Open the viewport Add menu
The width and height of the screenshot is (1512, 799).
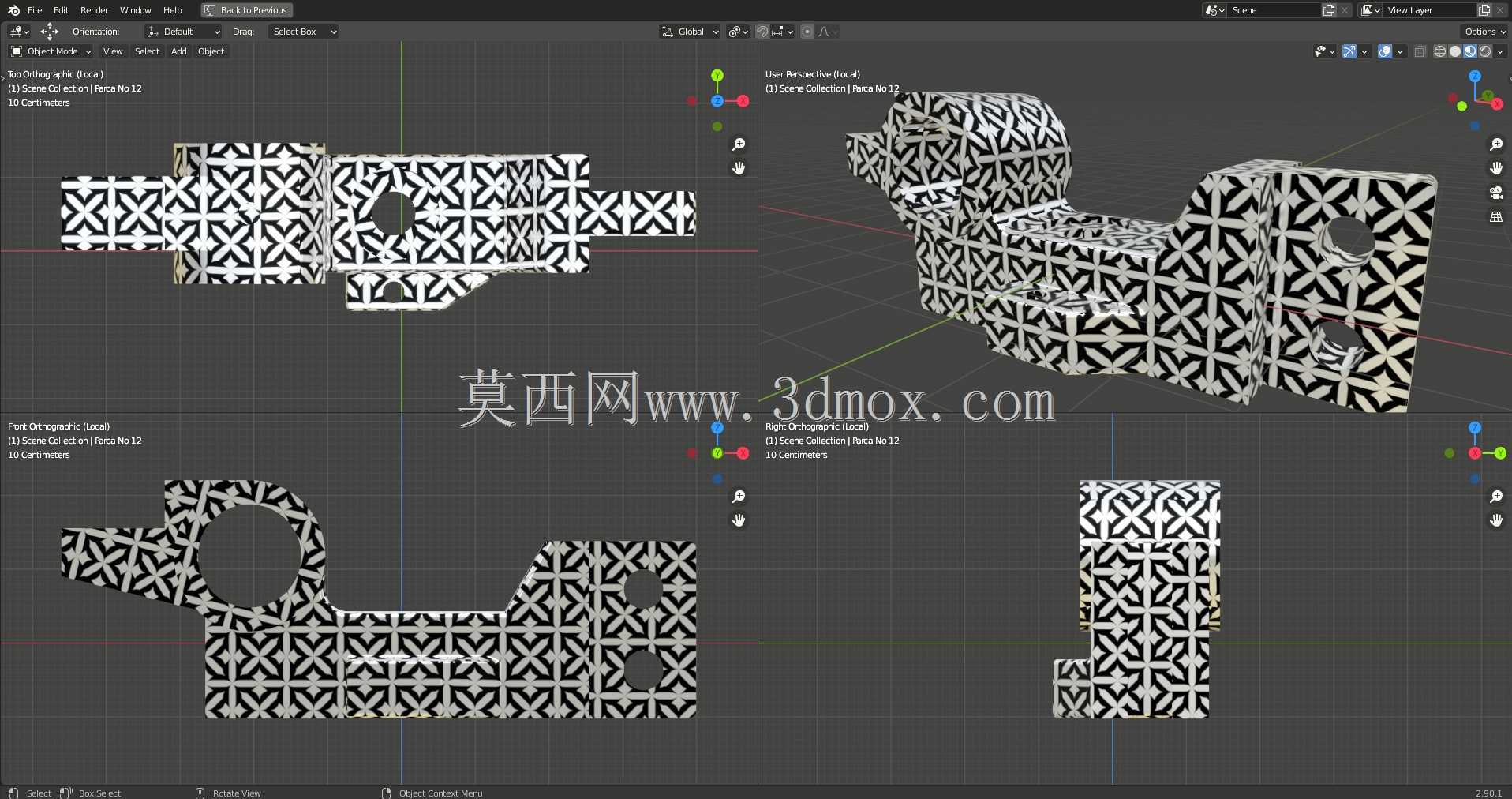point(179,51)
